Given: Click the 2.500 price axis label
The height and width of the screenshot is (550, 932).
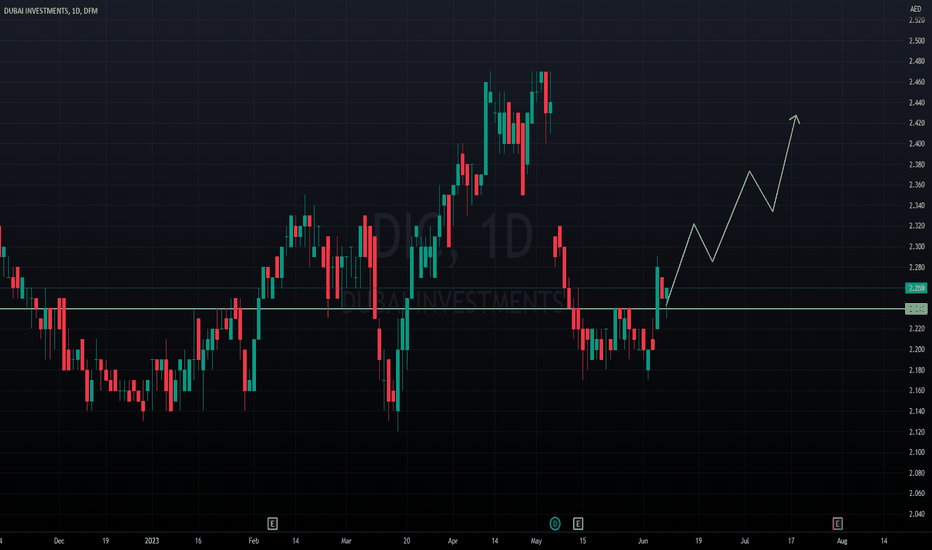Looking at the screenshot, I should (x=917, y=41).
